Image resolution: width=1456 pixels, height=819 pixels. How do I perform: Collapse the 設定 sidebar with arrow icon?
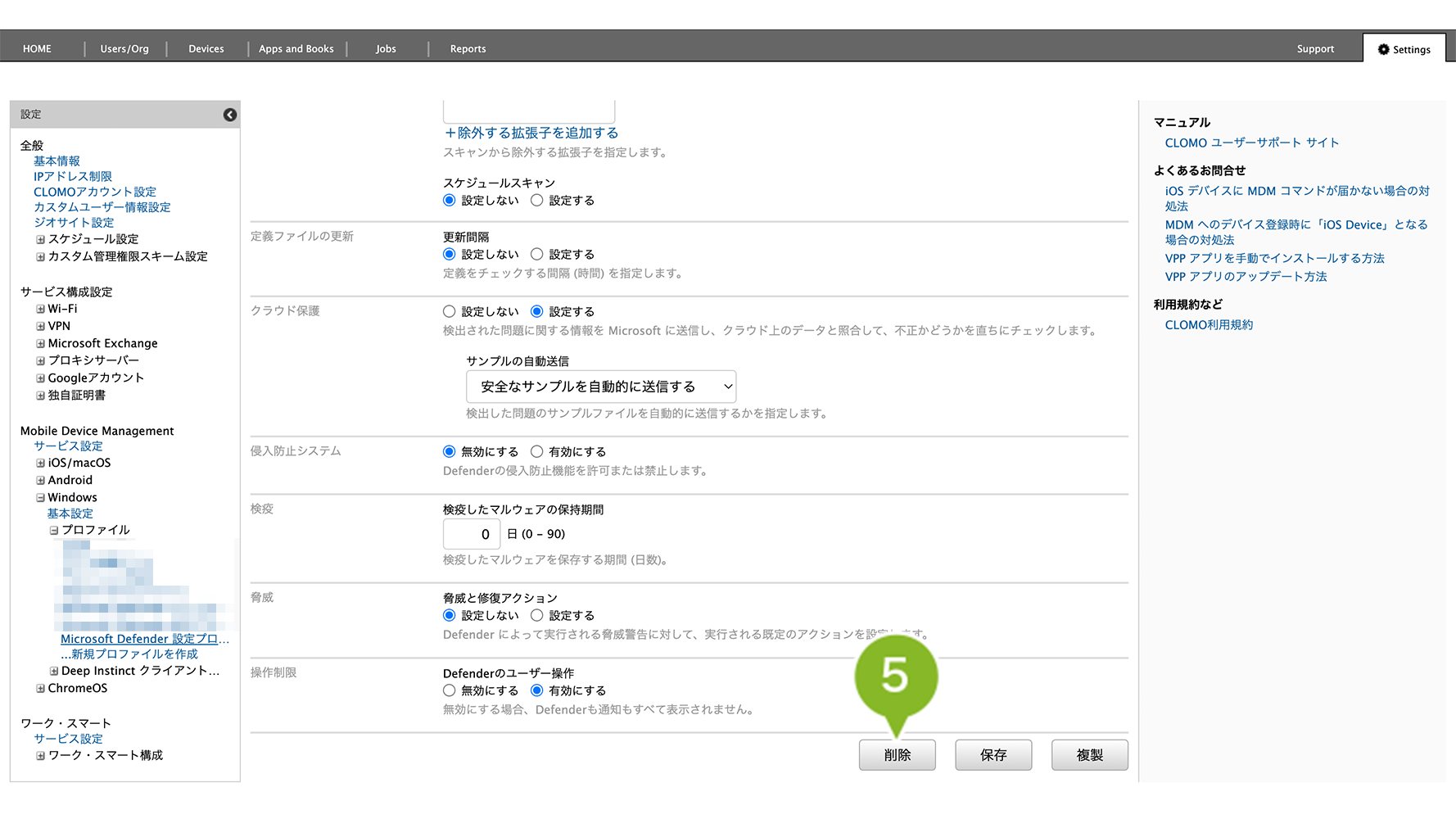(x=230, y=115)
